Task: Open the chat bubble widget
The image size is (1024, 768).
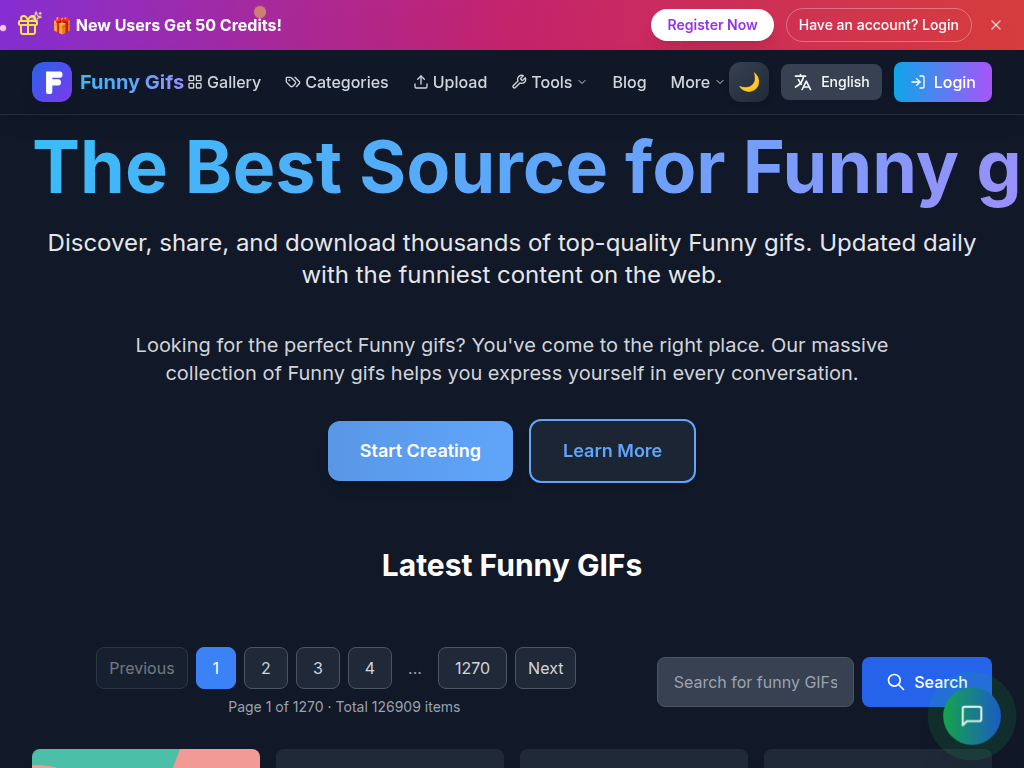Action: coord(971,716)
